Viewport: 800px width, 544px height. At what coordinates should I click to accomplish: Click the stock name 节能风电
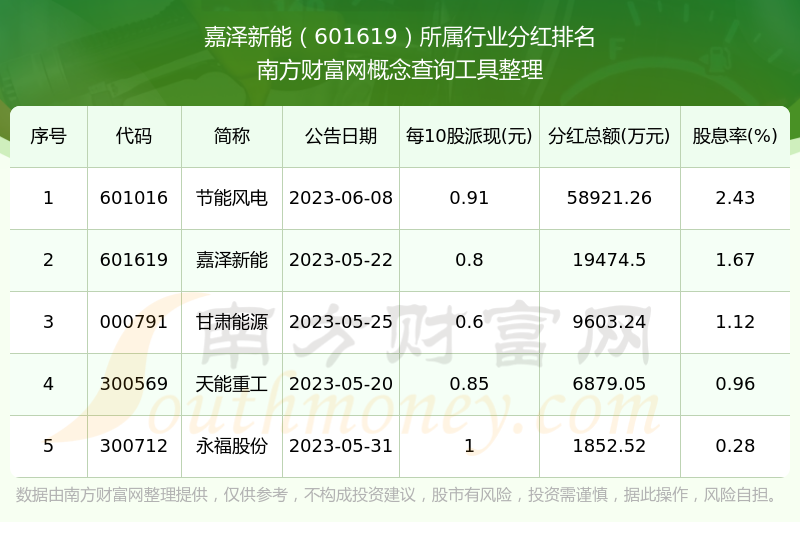[x=232, y=198]
